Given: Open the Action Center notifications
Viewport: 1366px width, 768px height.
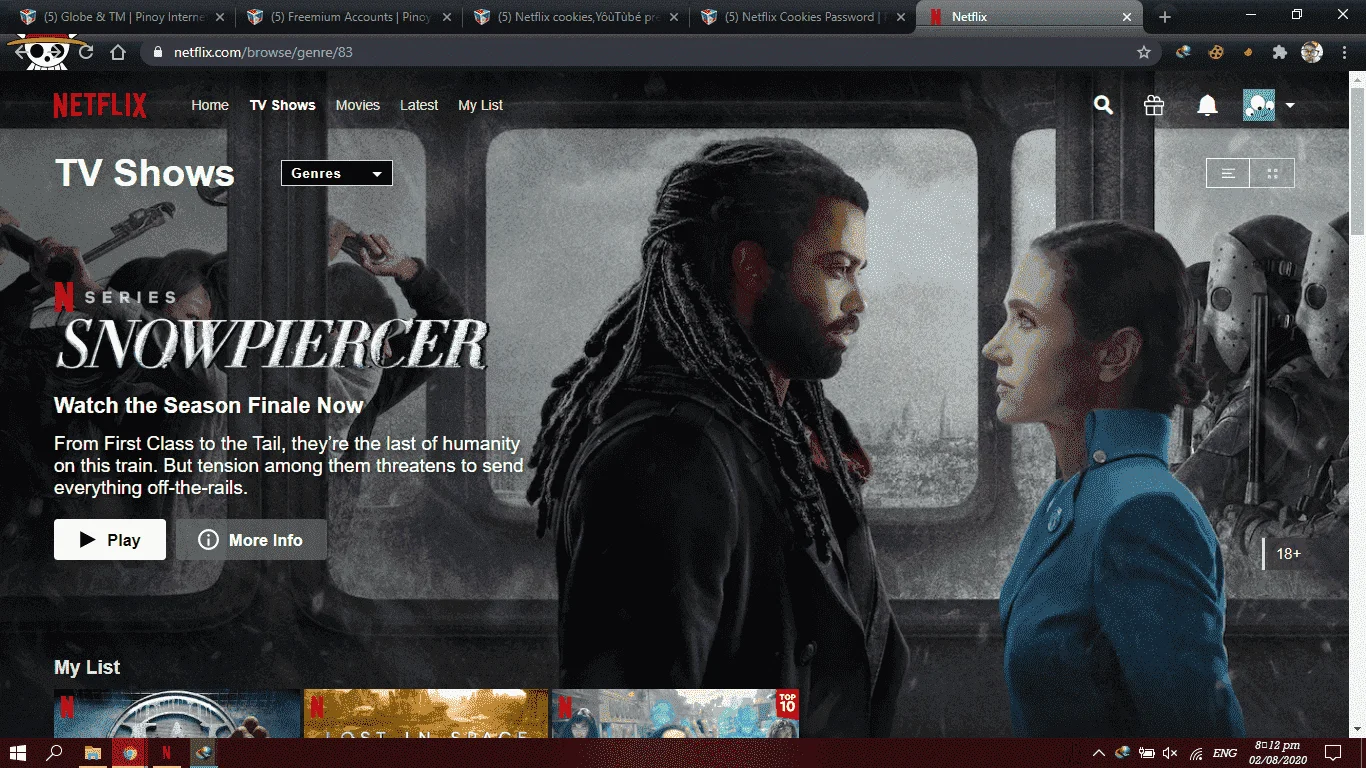Looking at the screenshot, I should [1332, 752].
